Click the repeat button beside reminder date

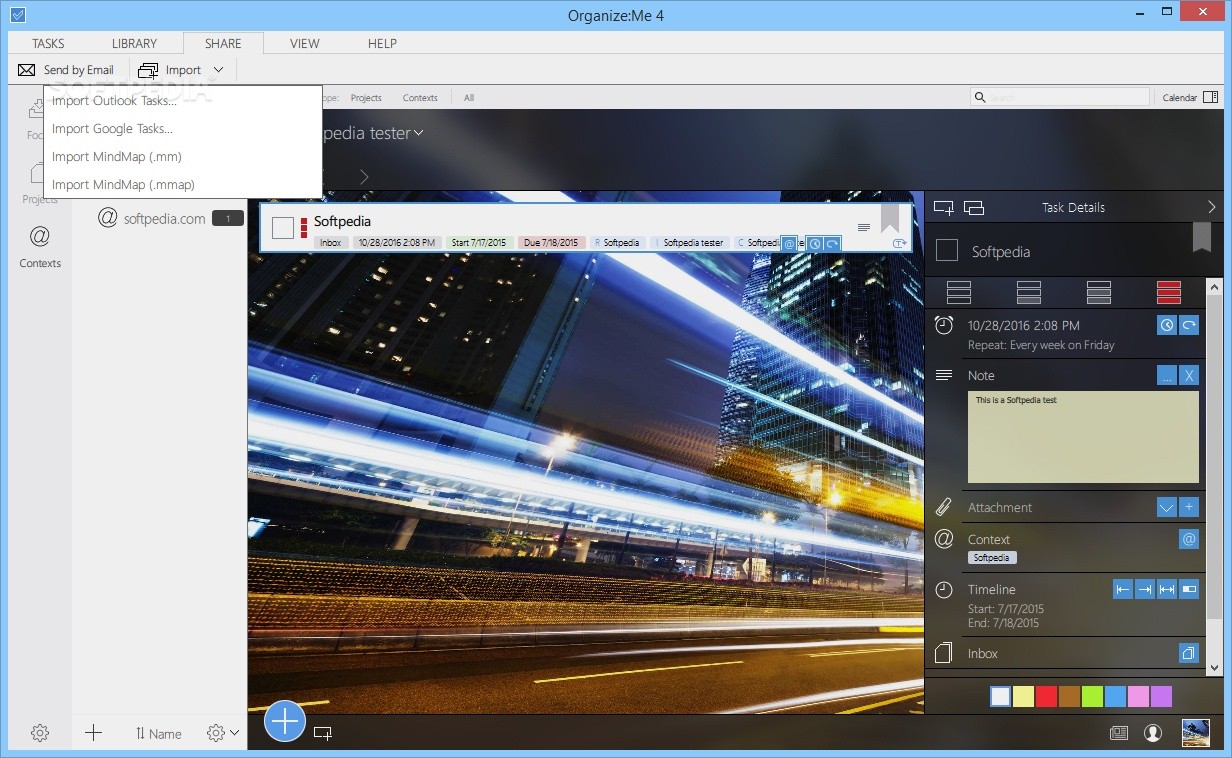pyautogui.click(x=1189, y=325)
